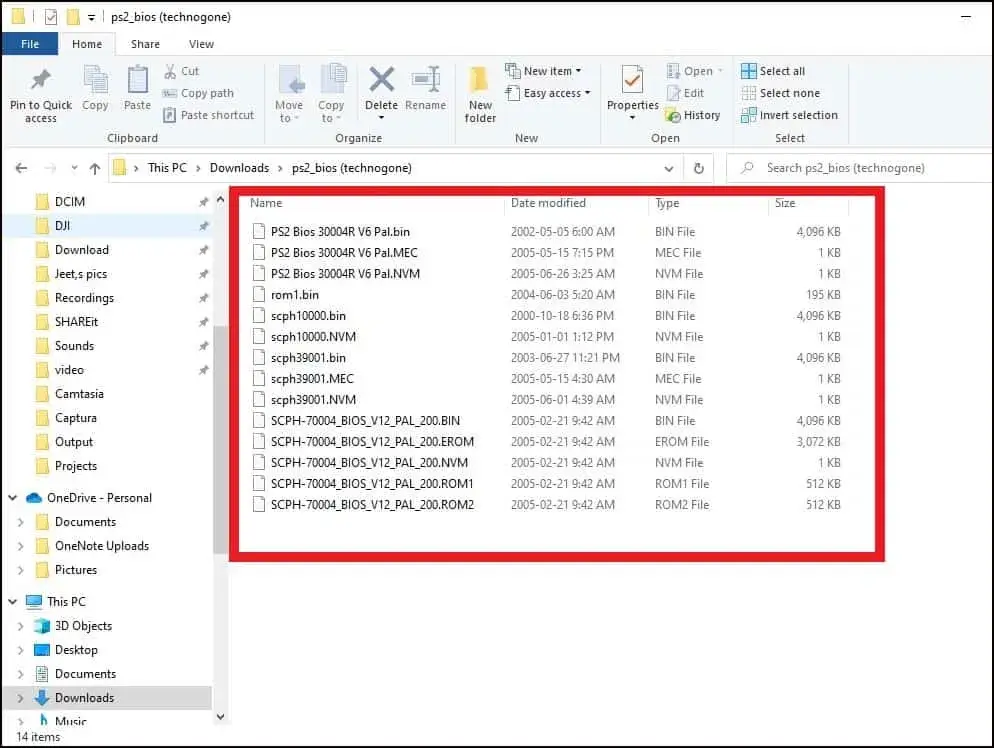Click the navigation pane scroll down arrow

[x=220, y=717]
